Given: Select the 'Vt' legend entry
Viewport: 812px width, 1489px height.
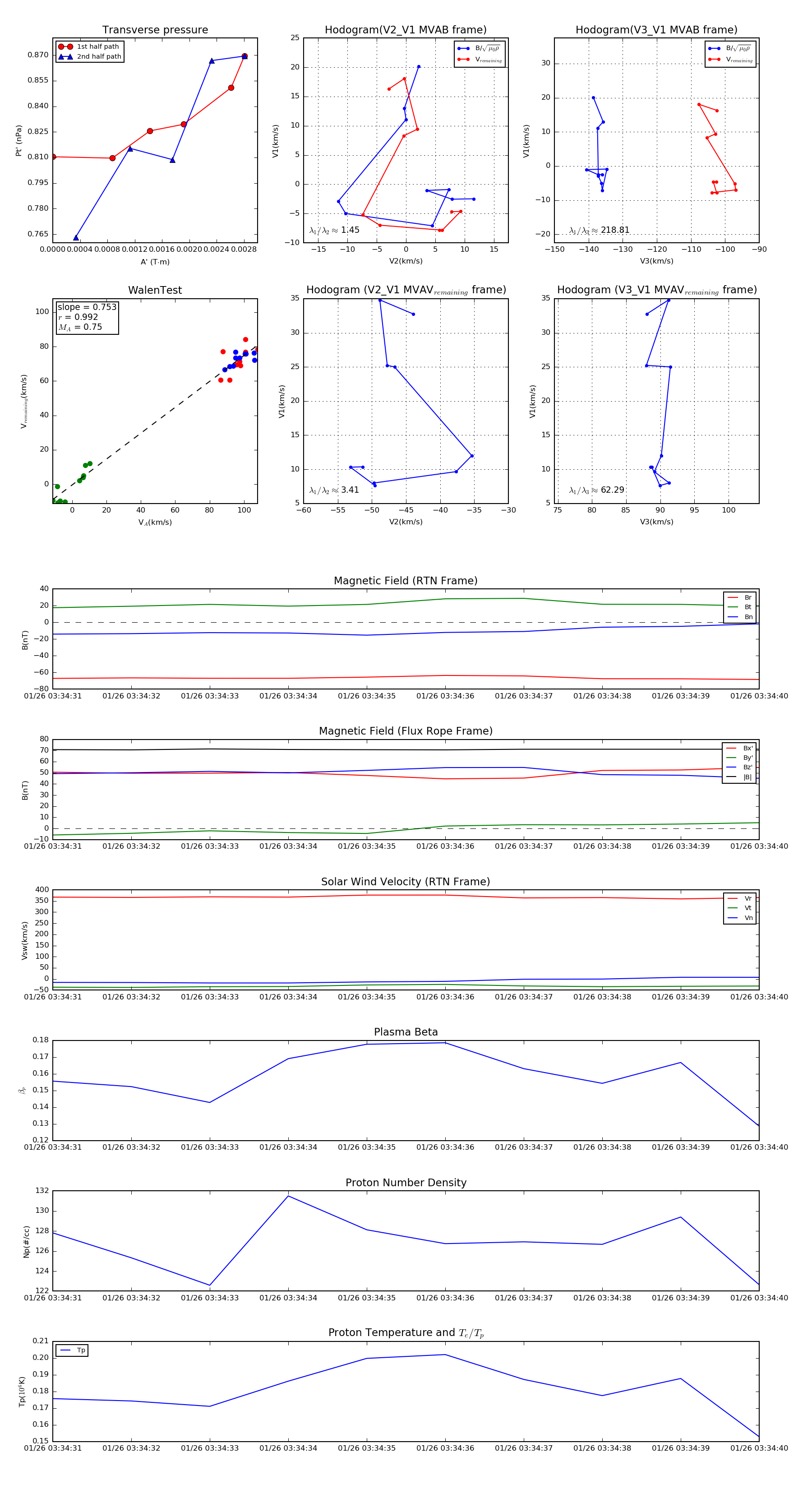Looking at the screenshot, I should [740, 908].
